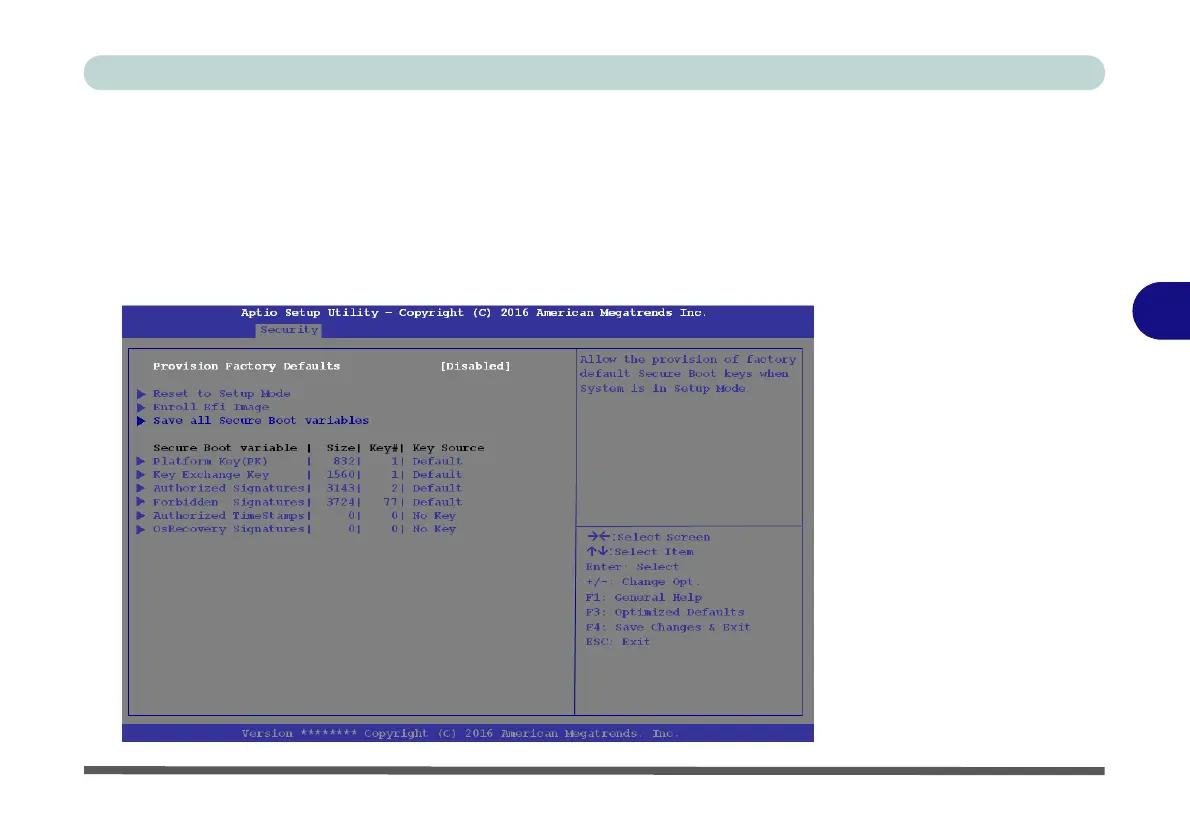This screenshot has width=1190, height=838.
Task: Expand the Authorized Signatures arrow
Action: (141, 489)
